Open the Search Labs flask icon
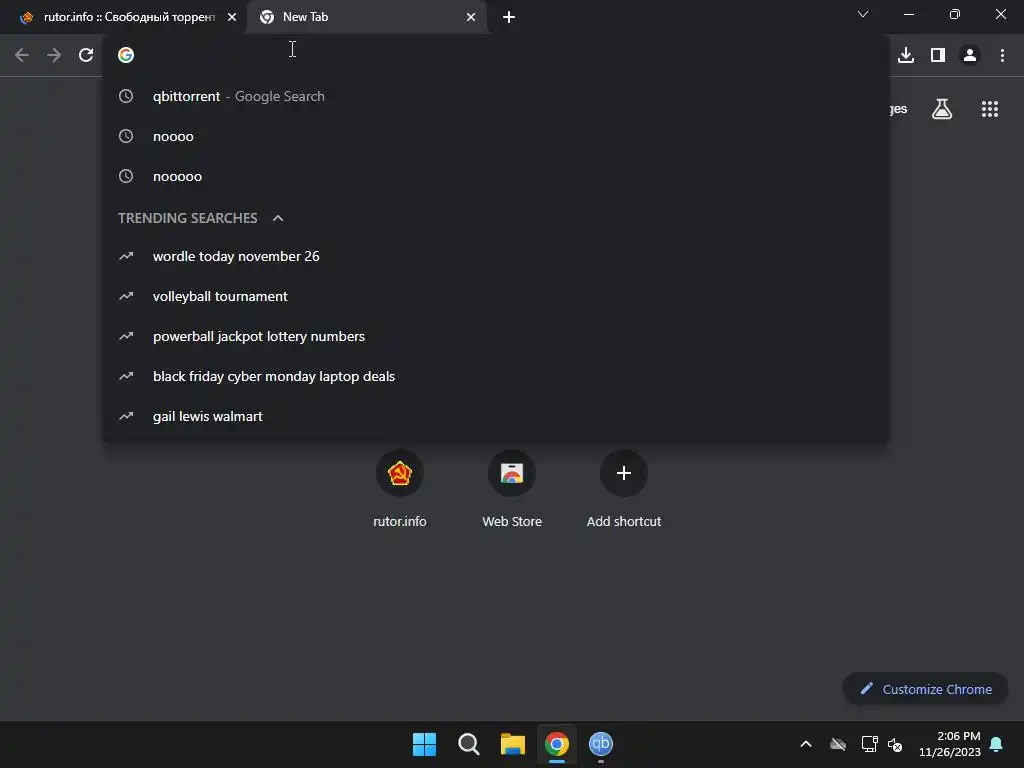Screen dimensions: 1024x768 coord(942,109)
